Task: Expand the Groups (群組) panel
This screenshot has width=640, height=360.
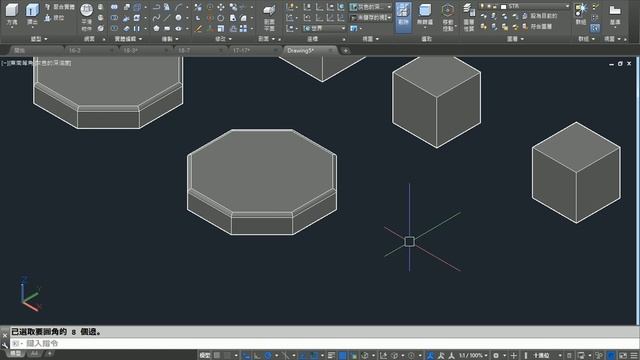Action: pos(586,39)
